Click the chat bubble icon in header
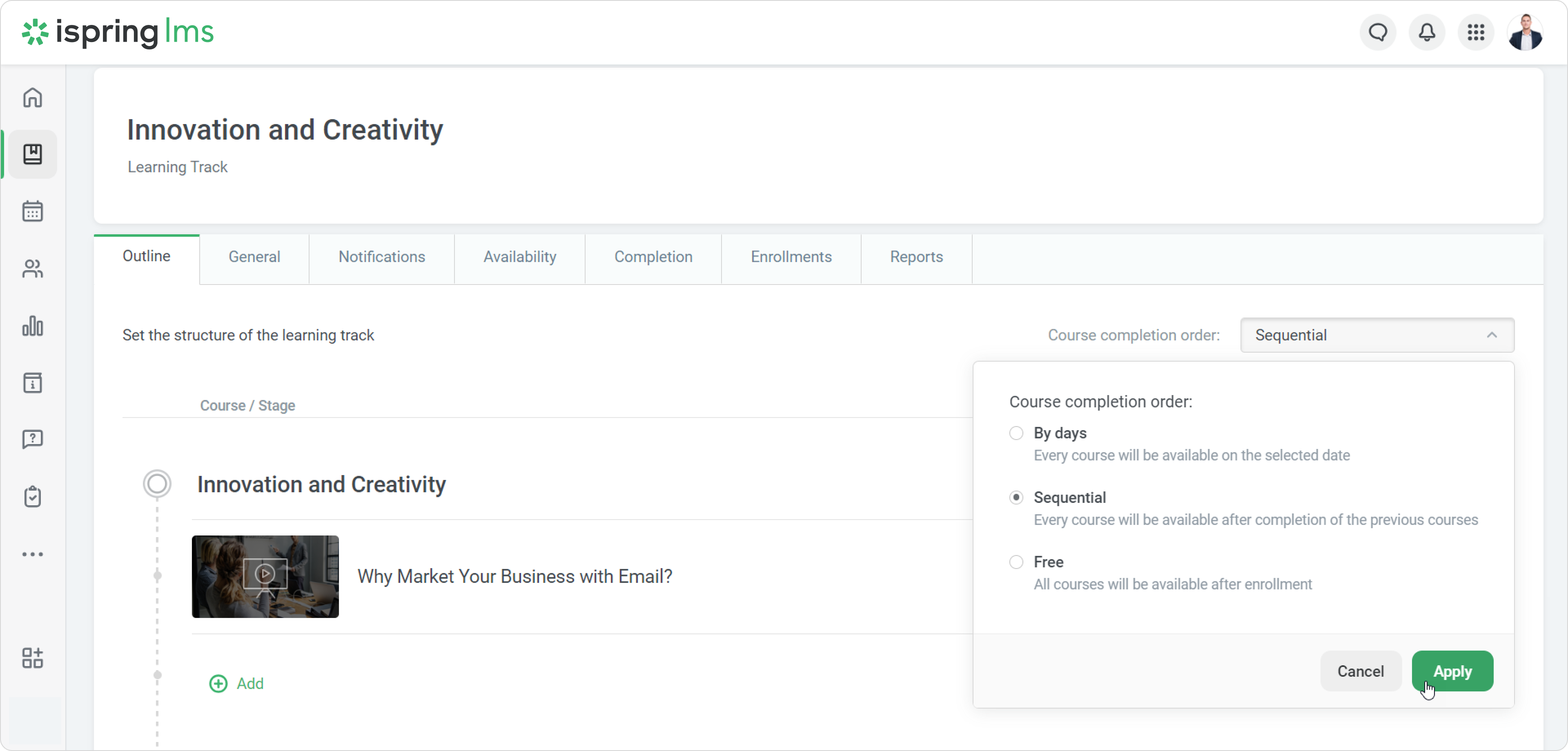The height and width of the screenshot is (751, 1568). pos(1378,32)
